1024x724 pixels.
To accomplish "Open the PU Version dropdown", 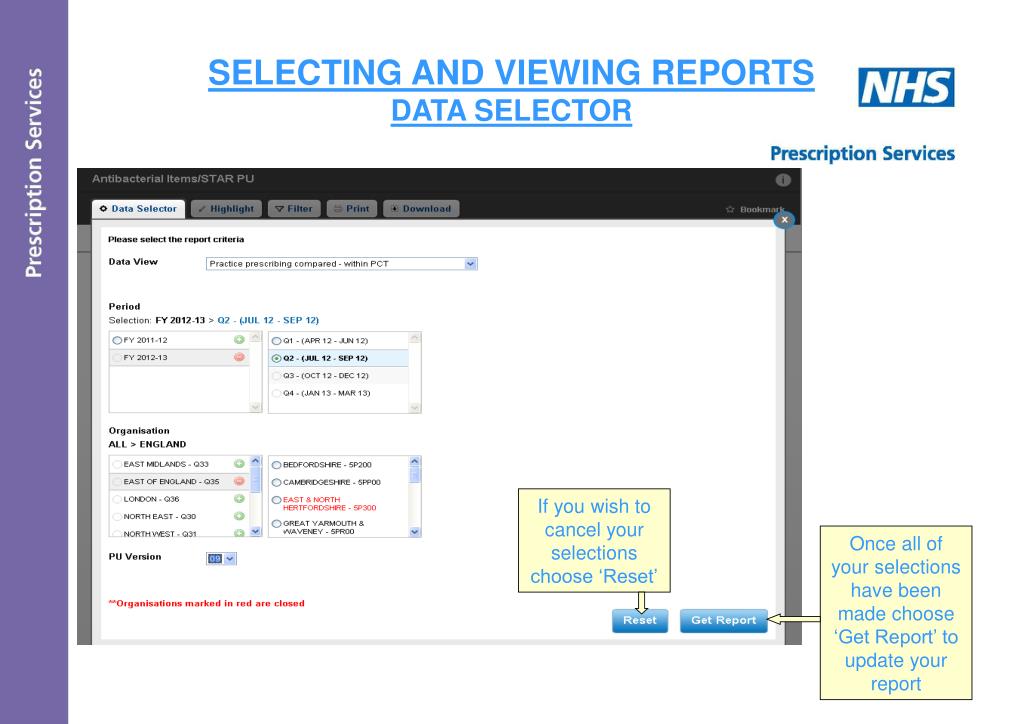I will pos(221,559).
